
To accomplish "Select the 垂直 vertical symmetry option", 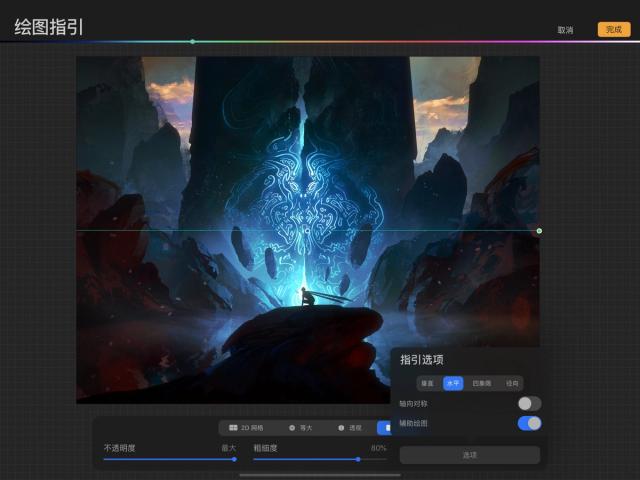I will pyautogui.click(x=427, y=383).
